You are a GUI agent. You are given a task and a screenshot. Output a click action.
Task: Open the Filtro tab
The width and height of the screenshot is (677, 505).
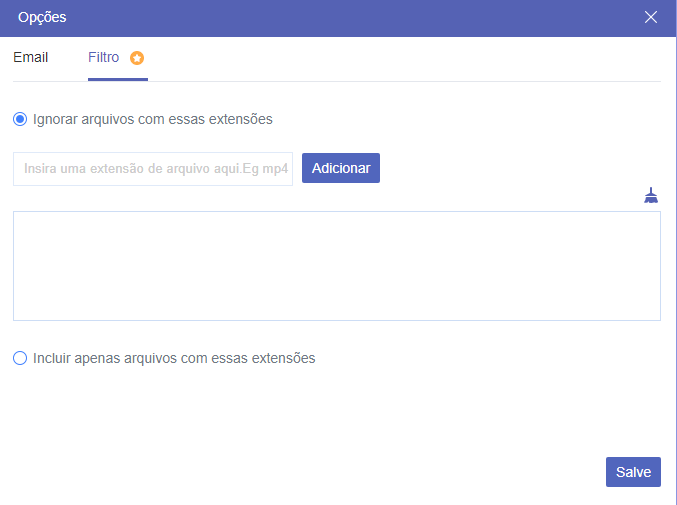pos(103,58)
